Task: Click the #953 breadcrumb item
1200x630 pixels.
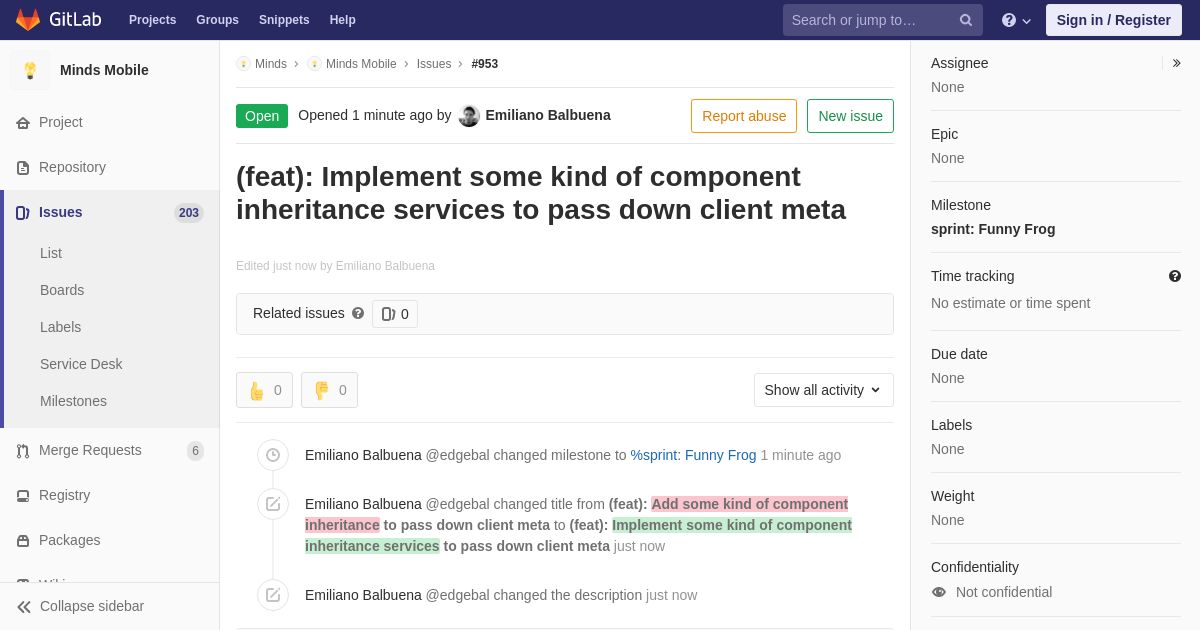Action: (x=485, y=64)
